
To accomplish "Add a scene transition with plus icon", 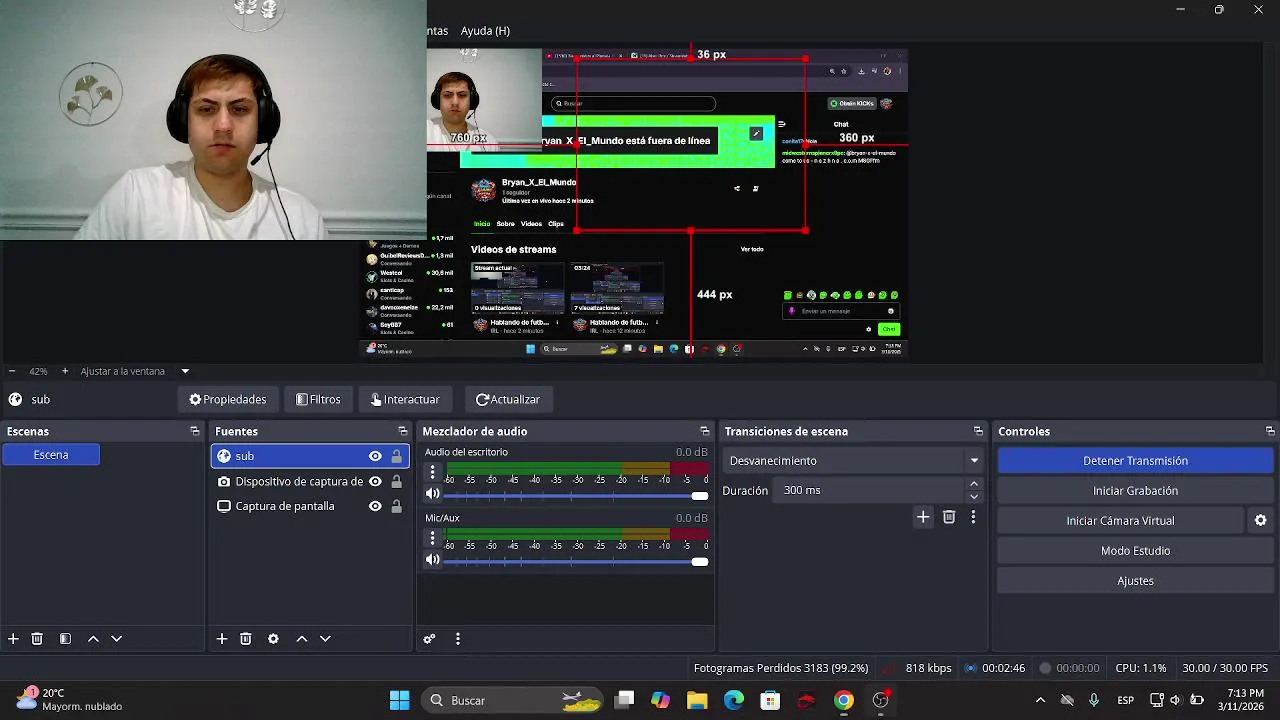I will (x=923, y=517).
